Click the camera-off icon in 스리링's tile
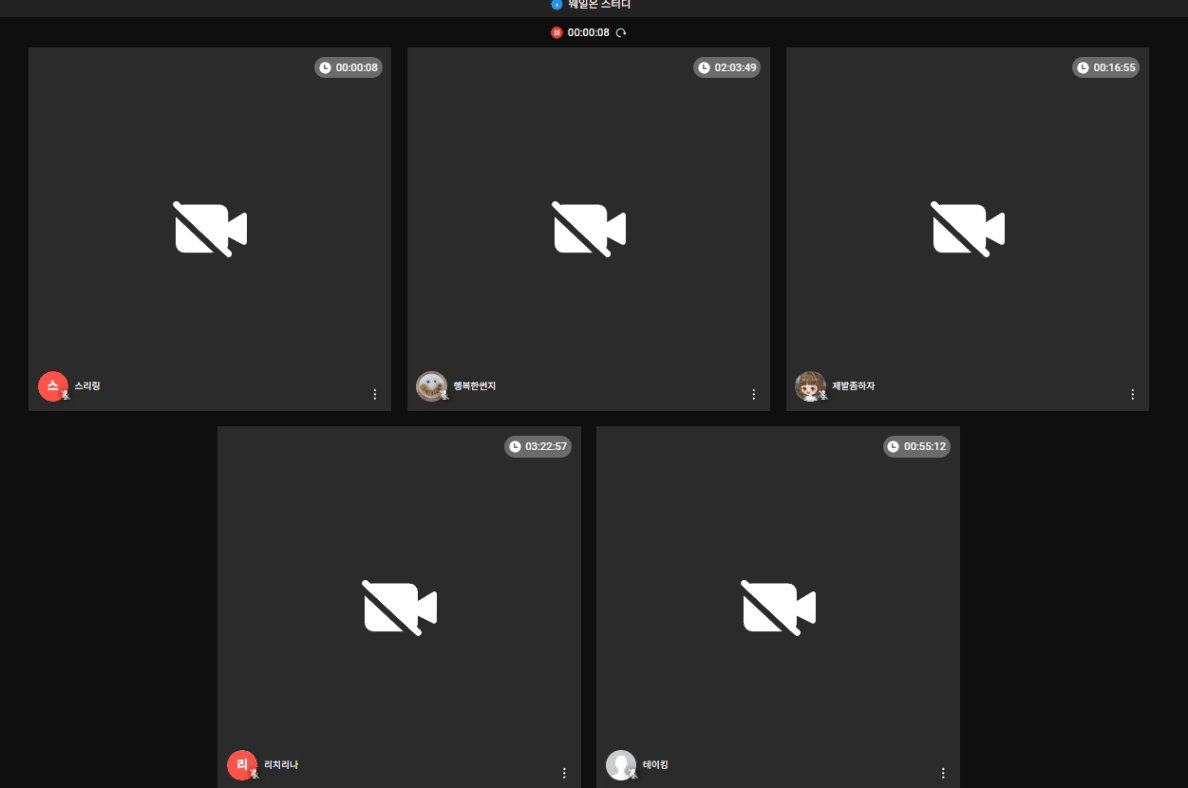The height and width of the screenshot is (788, 1188). point(211,230)
